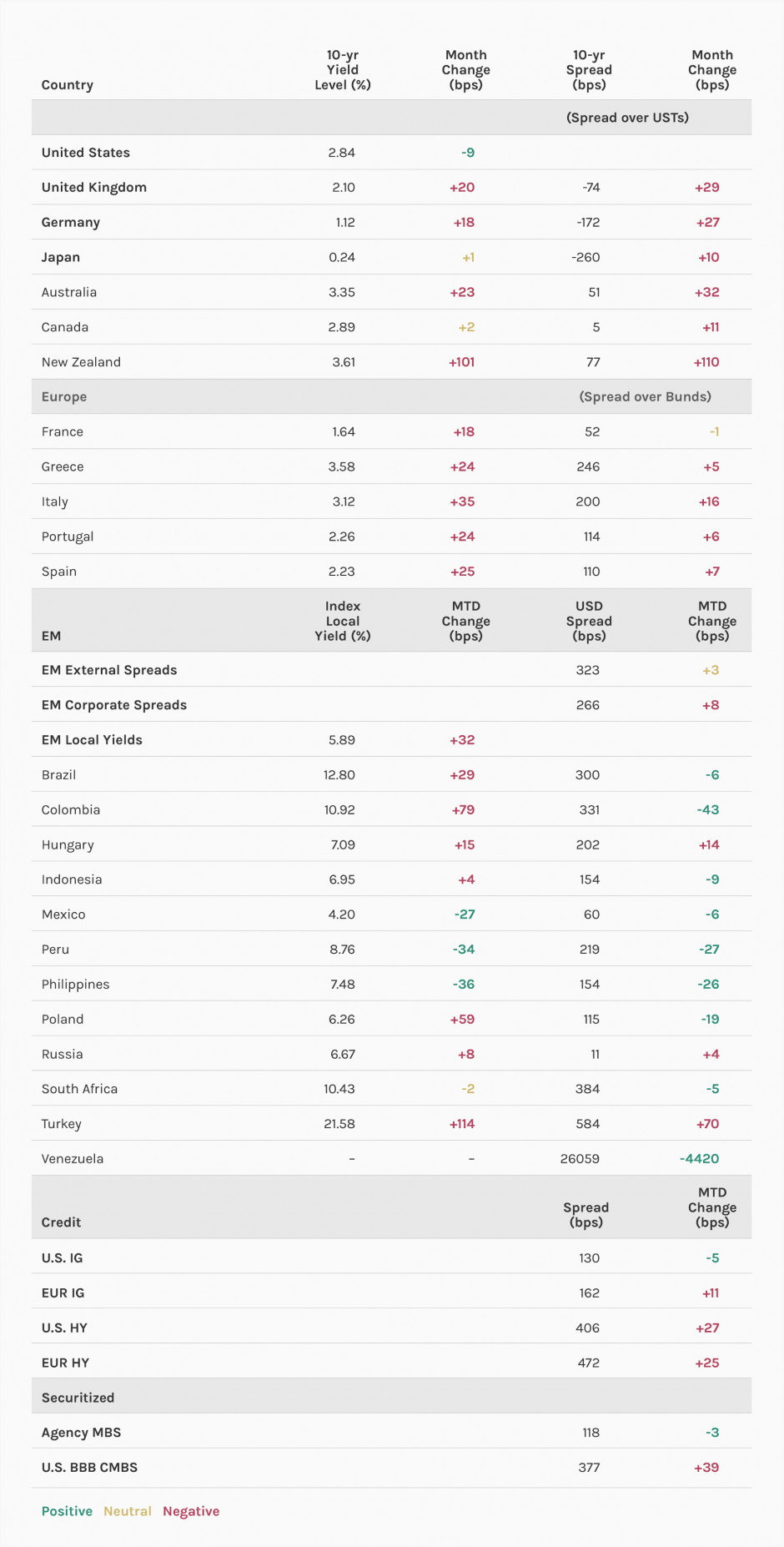Click Germany's -172 spread value

[588, 223]
